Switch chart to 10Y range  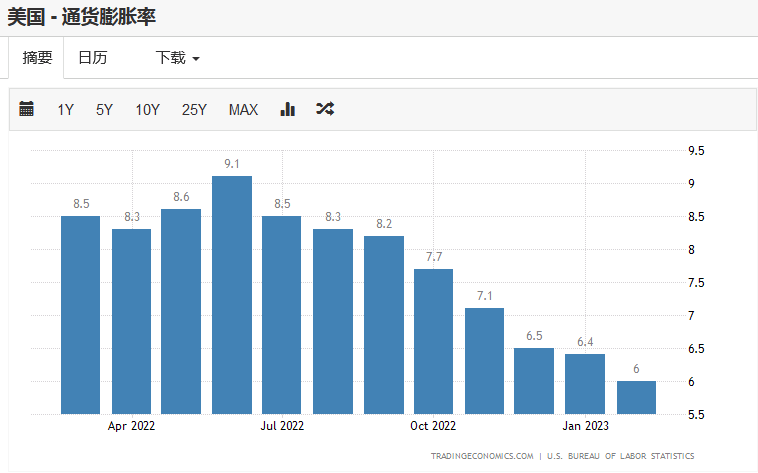click(147, 110)
